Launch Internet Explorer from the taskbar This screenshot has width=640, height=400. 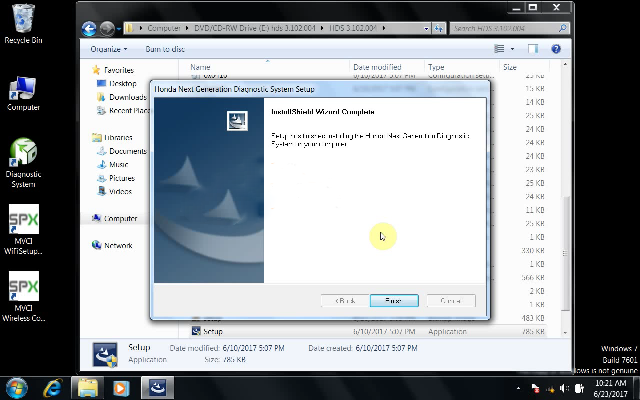(53, 388)
